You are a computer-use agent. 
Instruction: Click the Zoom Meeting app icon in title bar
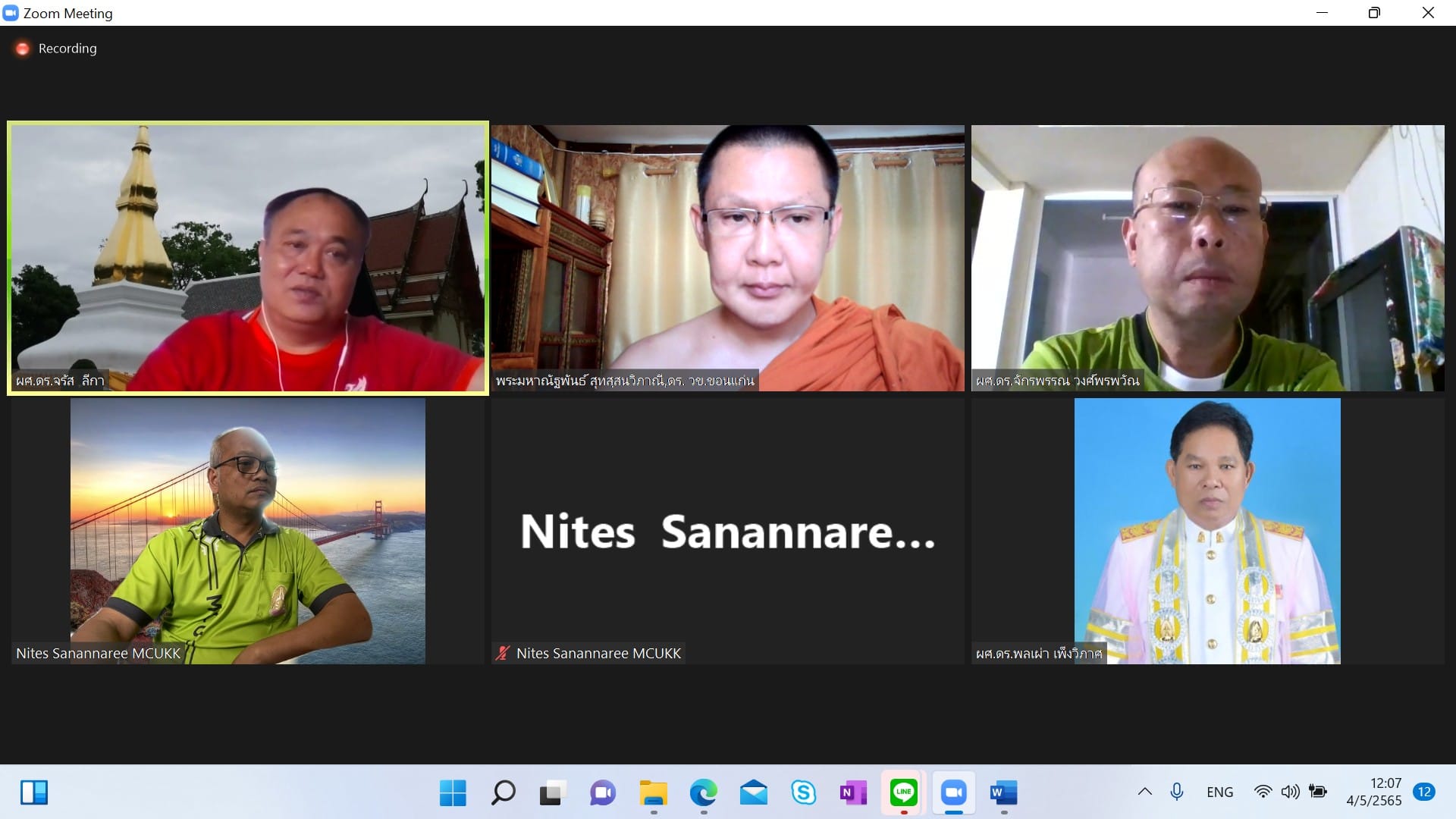(x=11, y=13)
